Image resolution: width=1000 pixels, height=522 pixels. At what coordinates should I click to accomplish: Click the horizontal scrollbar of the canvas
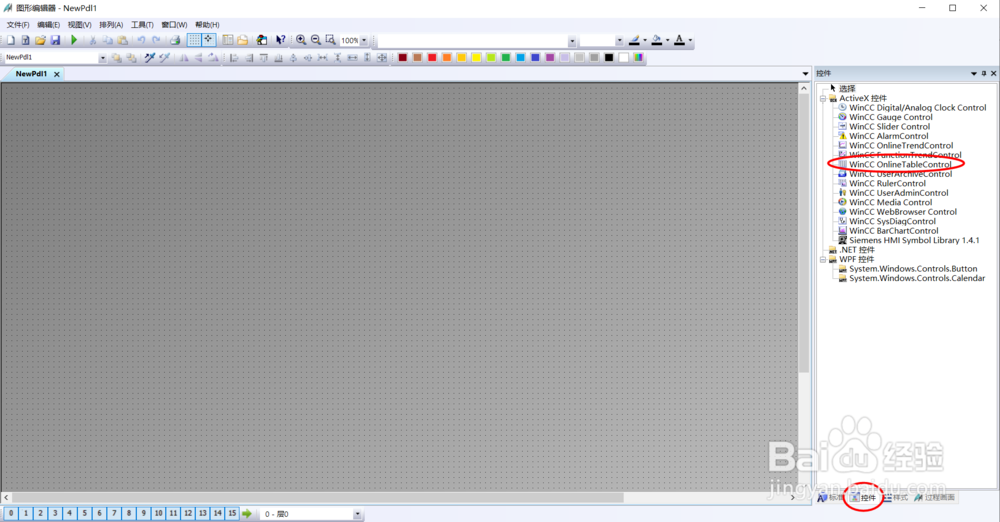coord(317,497)
